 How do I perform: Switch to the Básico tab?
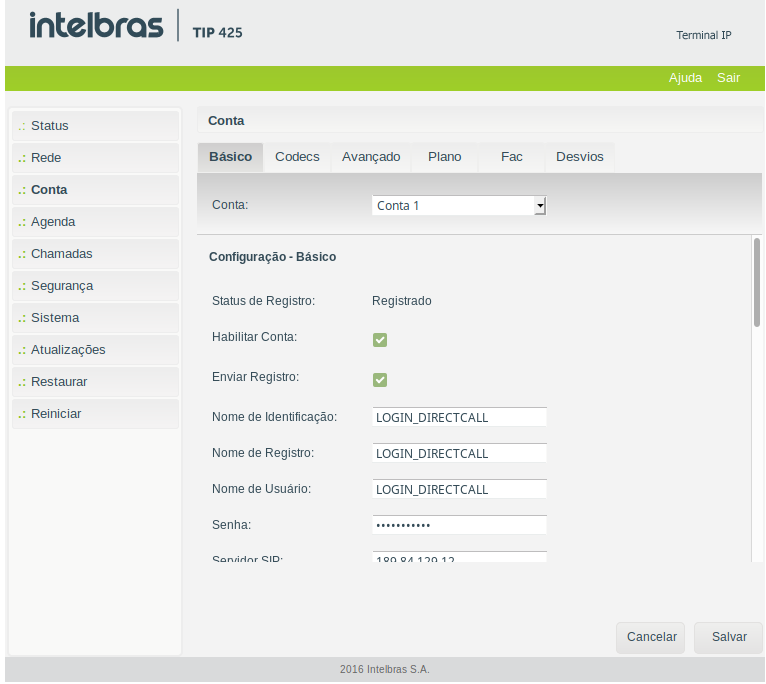(x=231, y=157)
